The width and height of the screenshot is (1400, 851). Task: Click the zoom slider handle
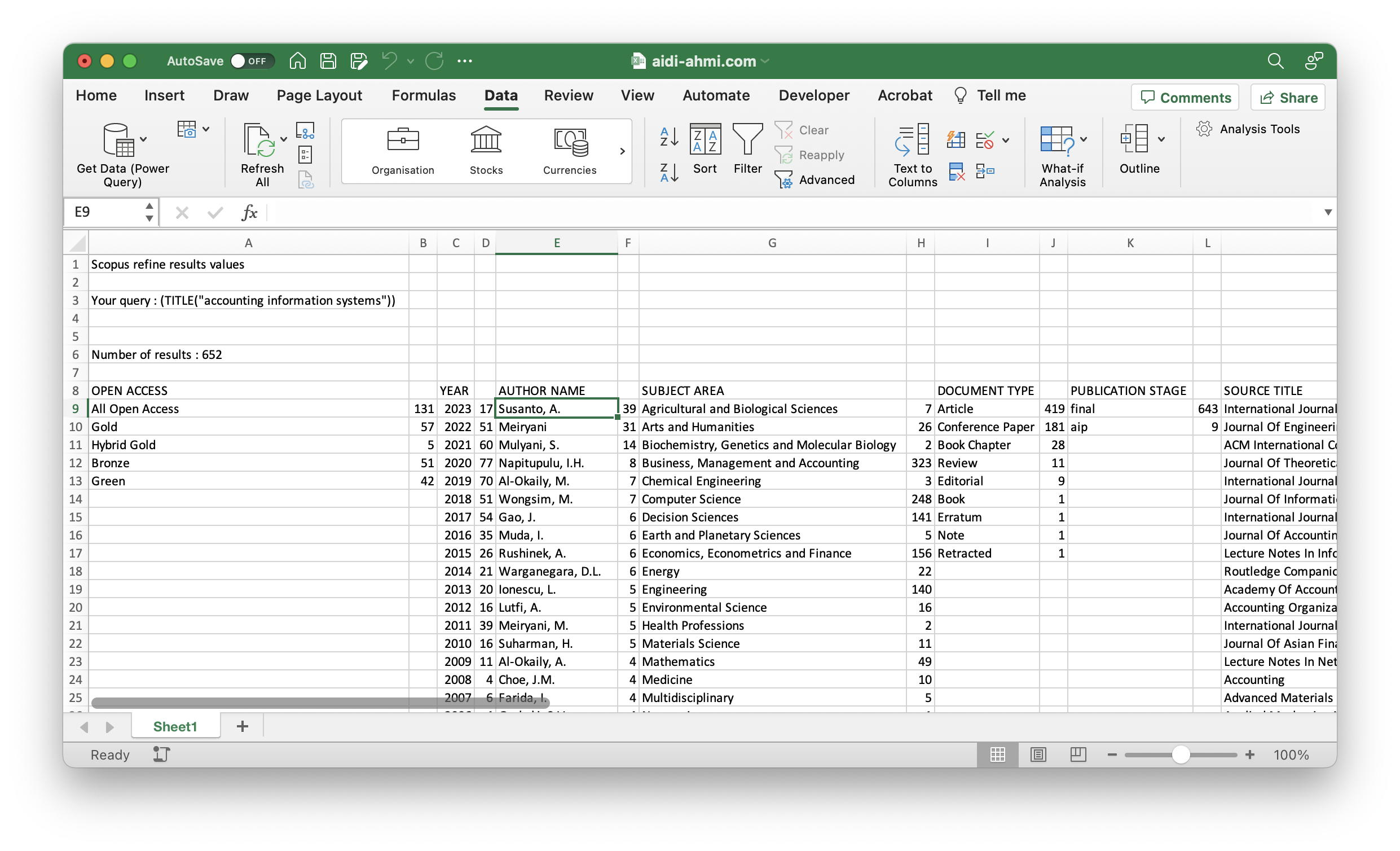tap(1181, 756)
